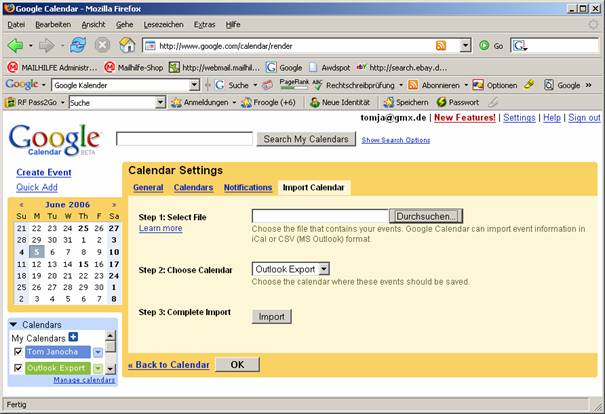Screen dimensions: 605x414
Task: Open the RoboForm Suche dropdown
Action: (160, 103)
